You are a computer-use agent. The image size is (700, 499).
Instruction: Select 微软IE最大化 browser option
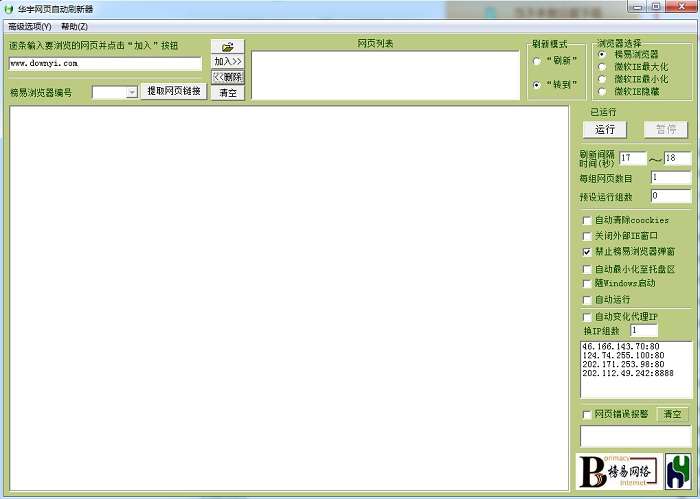click(602, 67)
